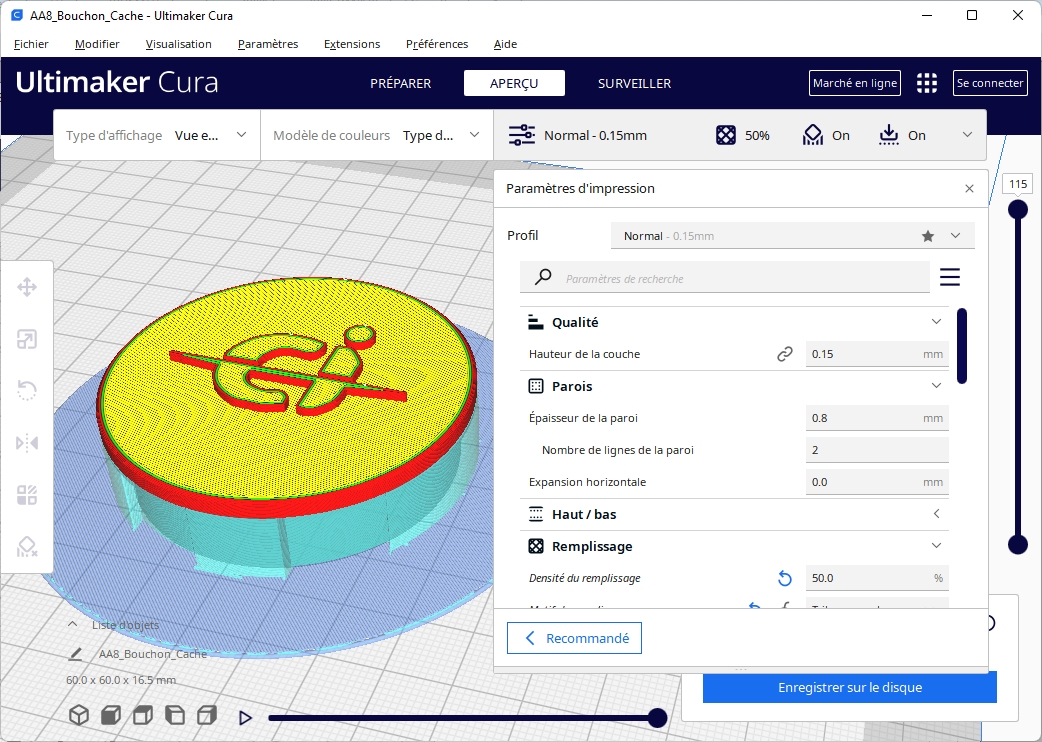The image size is (1042, 742).
Task: Select the Move tool in left toolbar
Action: click(x=27, y=288)
